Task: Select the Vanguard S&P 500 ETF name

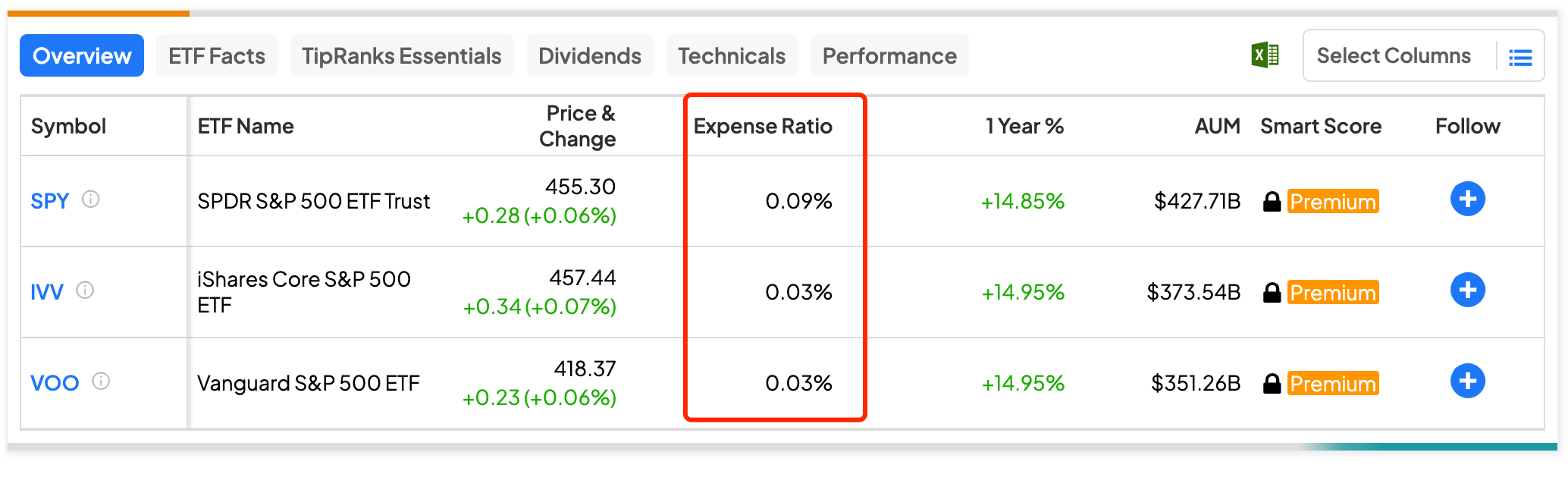Action: [309, 383]
